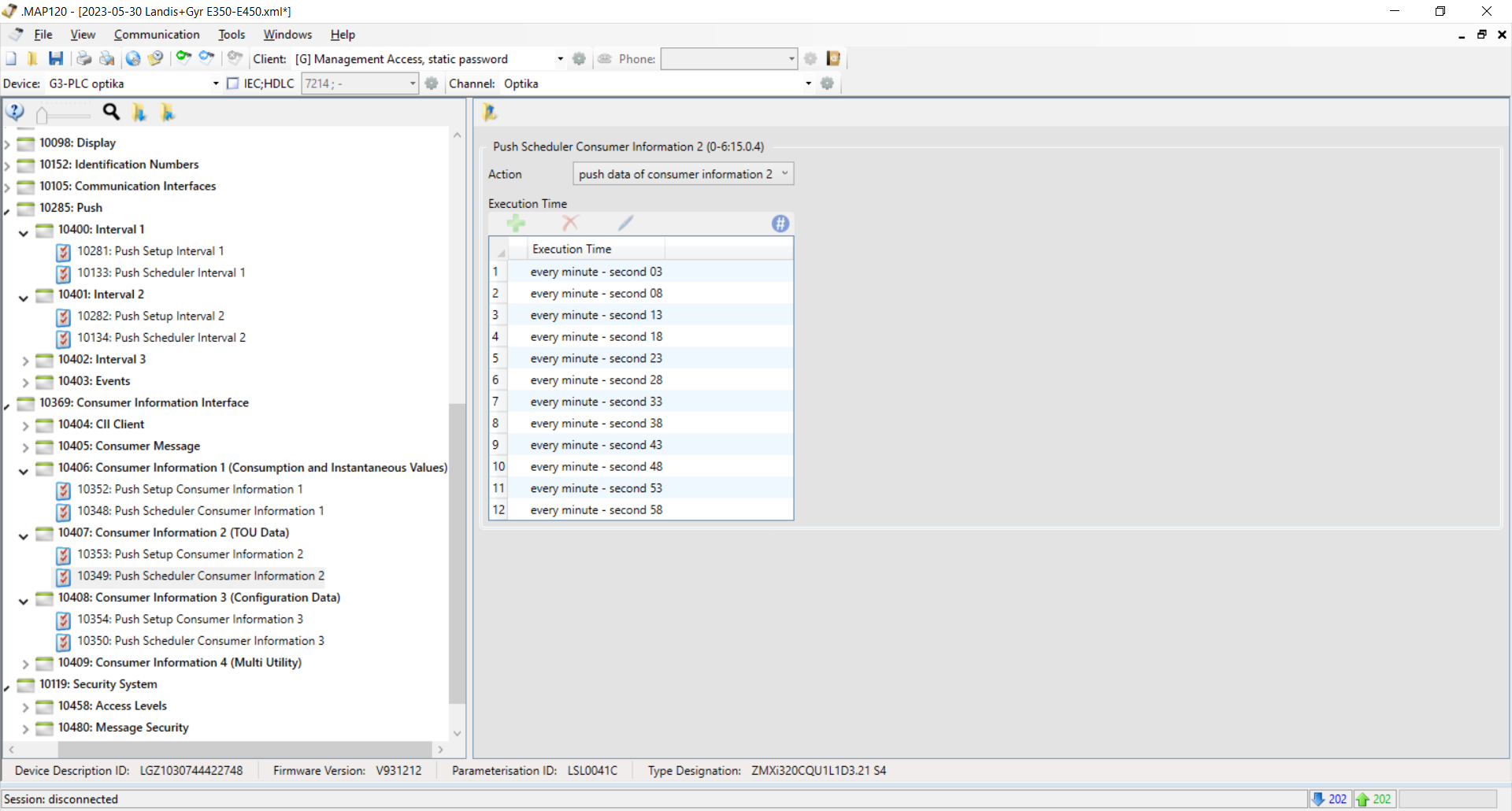Open the Device dropdown showing G3-PLC optika
This screenshot has width=1512, height=811.
132,83
